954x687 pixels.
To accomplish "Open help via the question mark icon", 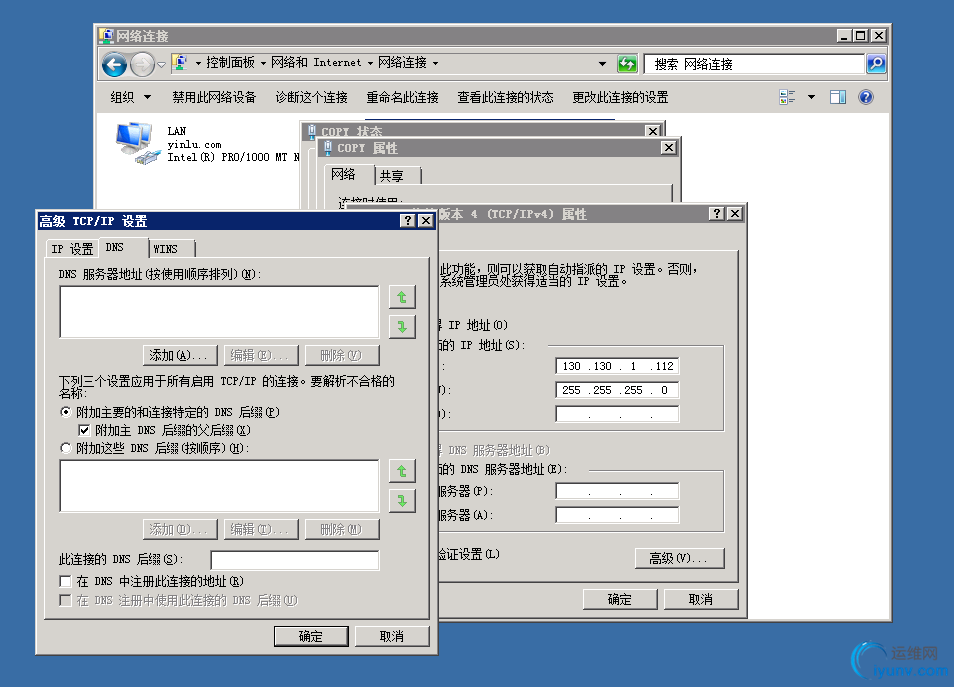I will click(x=865, y=96).
